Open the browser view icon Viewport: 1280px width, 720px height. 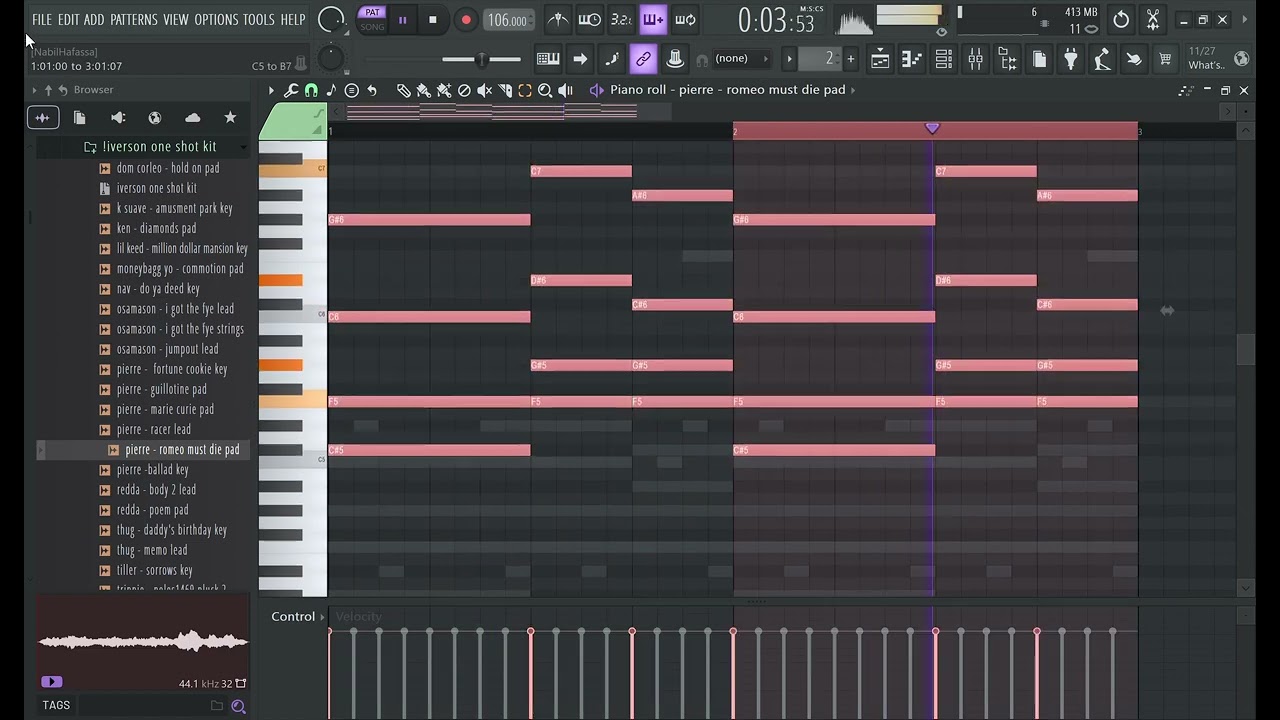click(x=1008, y=60)
